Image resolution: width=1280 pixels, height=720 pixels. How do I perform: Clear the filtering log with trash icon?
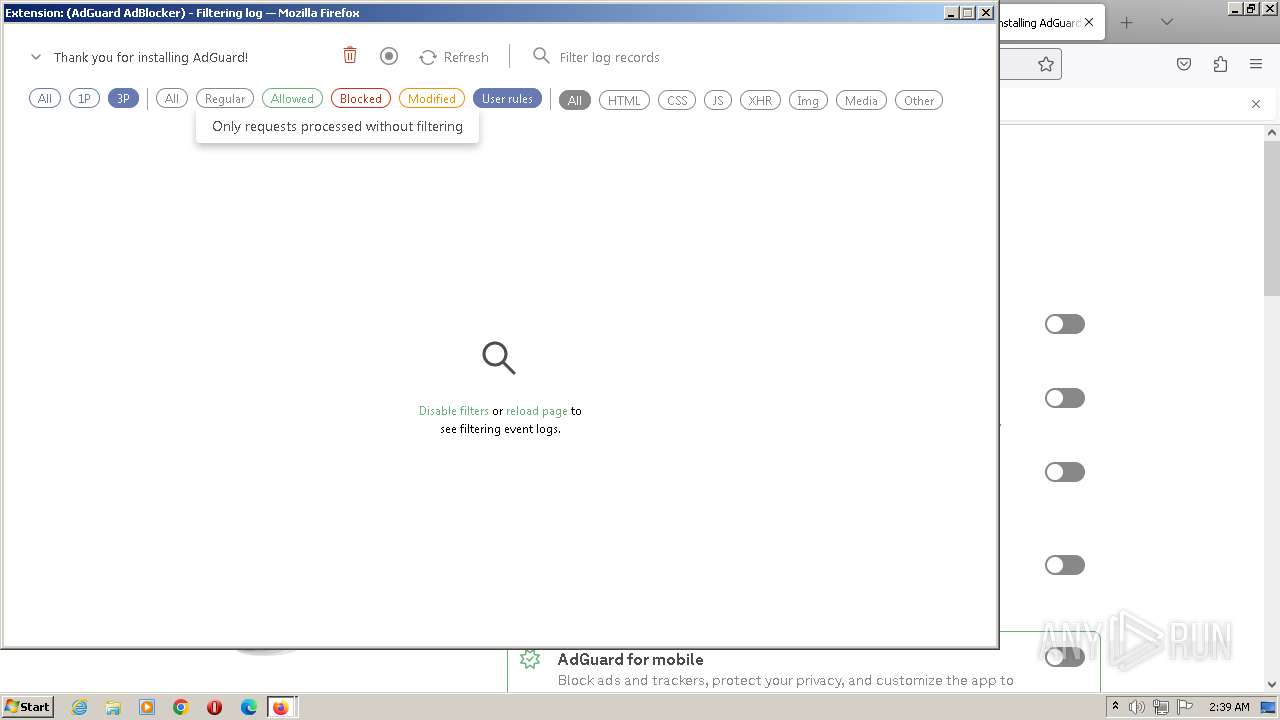350,56
